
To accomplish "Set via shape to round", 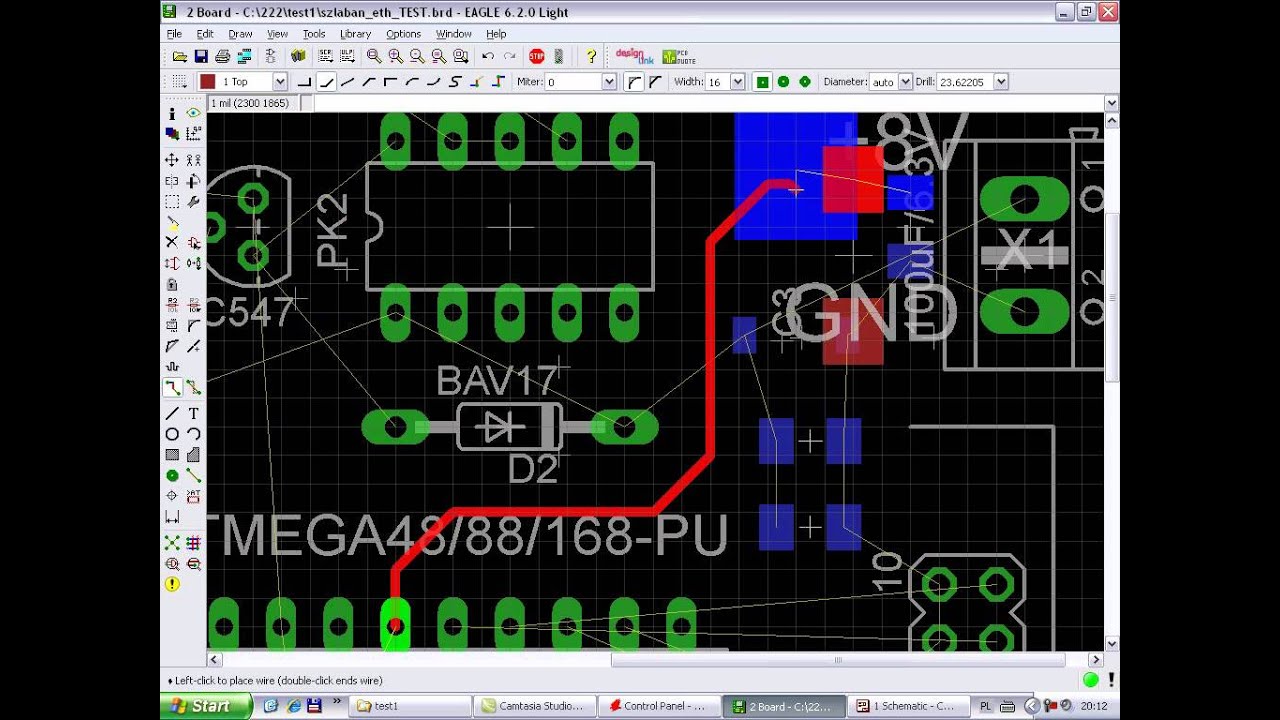I will coord(784,82).
